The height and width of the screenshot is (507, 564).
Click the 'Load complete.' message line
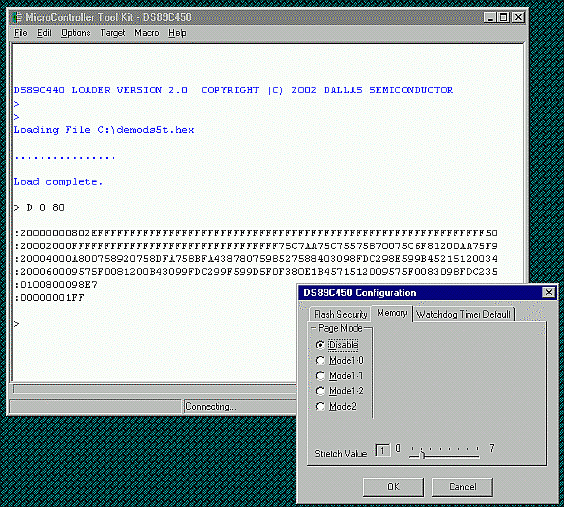click(x=58, y=182)
